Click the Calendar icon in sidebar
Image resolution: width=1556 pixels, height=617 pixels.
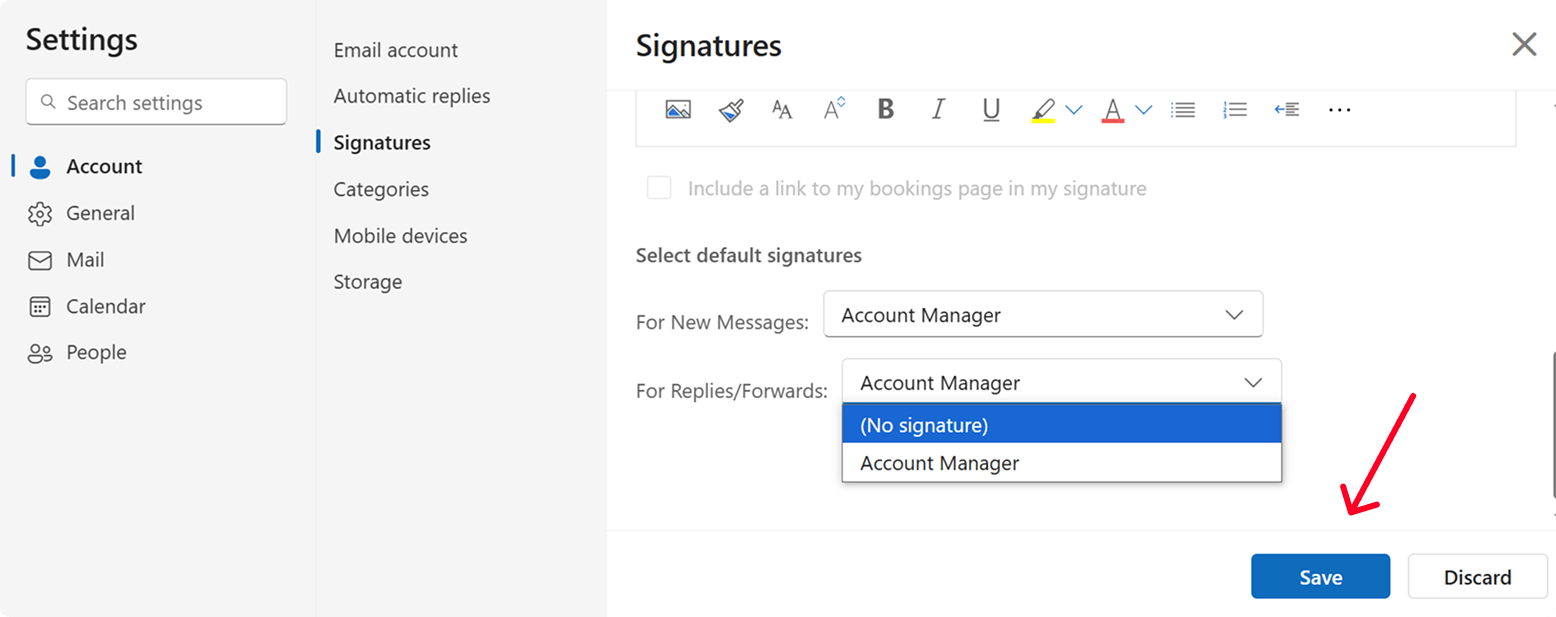click(x=40, y=307)
